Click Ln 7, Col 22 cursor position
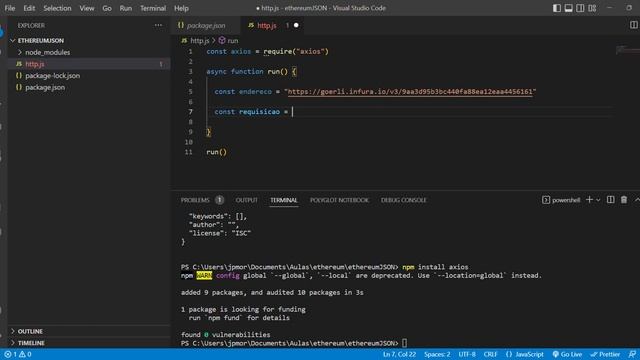Viewport: 640px width, 360px height. pos(399,354)
